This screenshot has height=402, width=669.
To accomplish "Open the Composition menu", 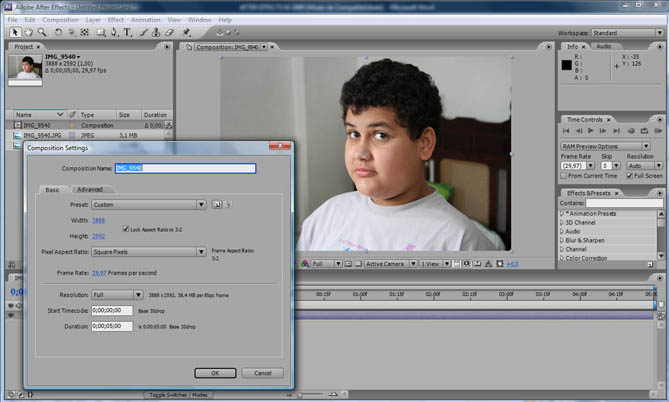I will click(x=60, y=19).
